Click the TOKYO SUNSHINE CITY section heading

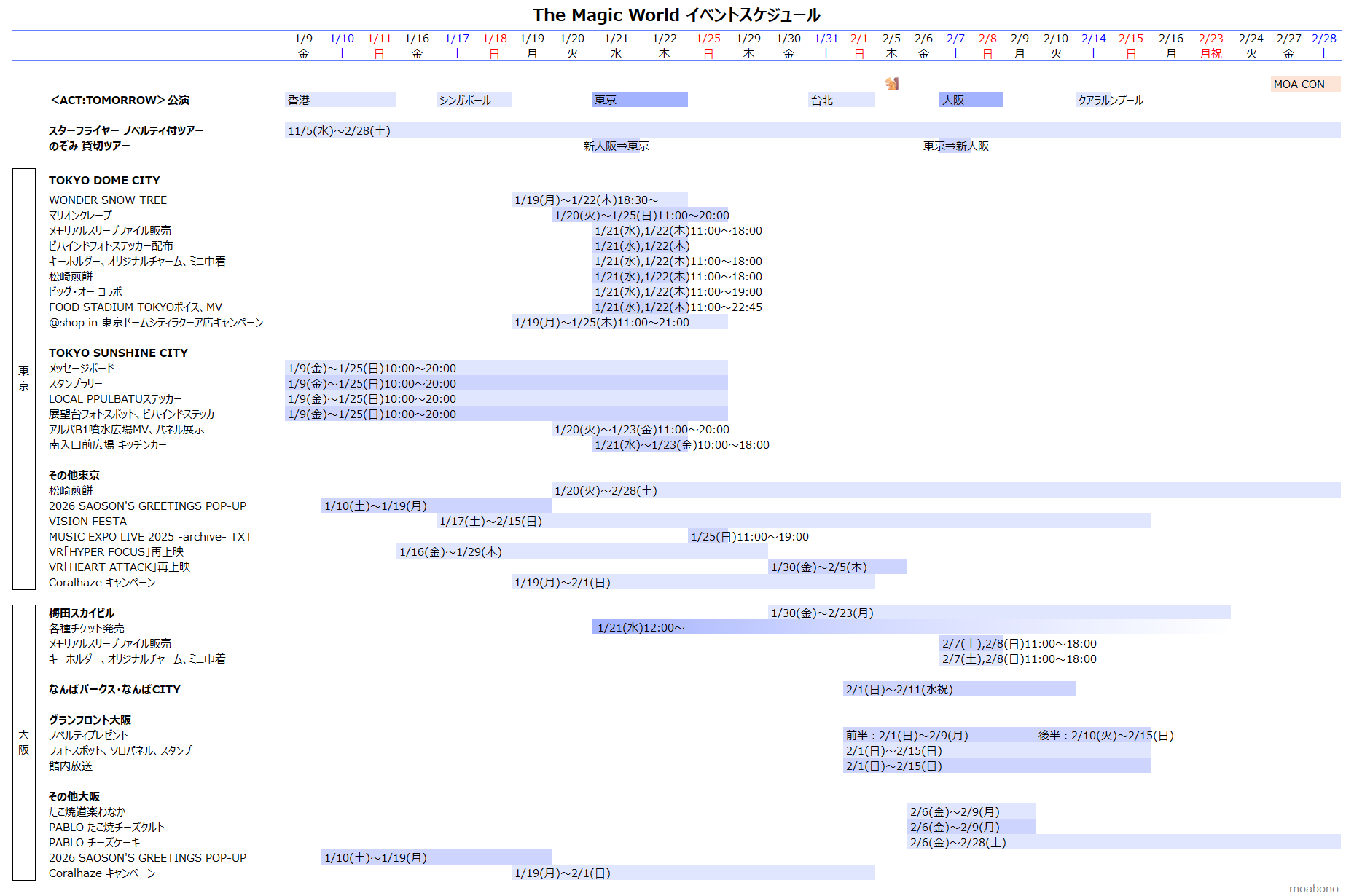pos(118,353)
